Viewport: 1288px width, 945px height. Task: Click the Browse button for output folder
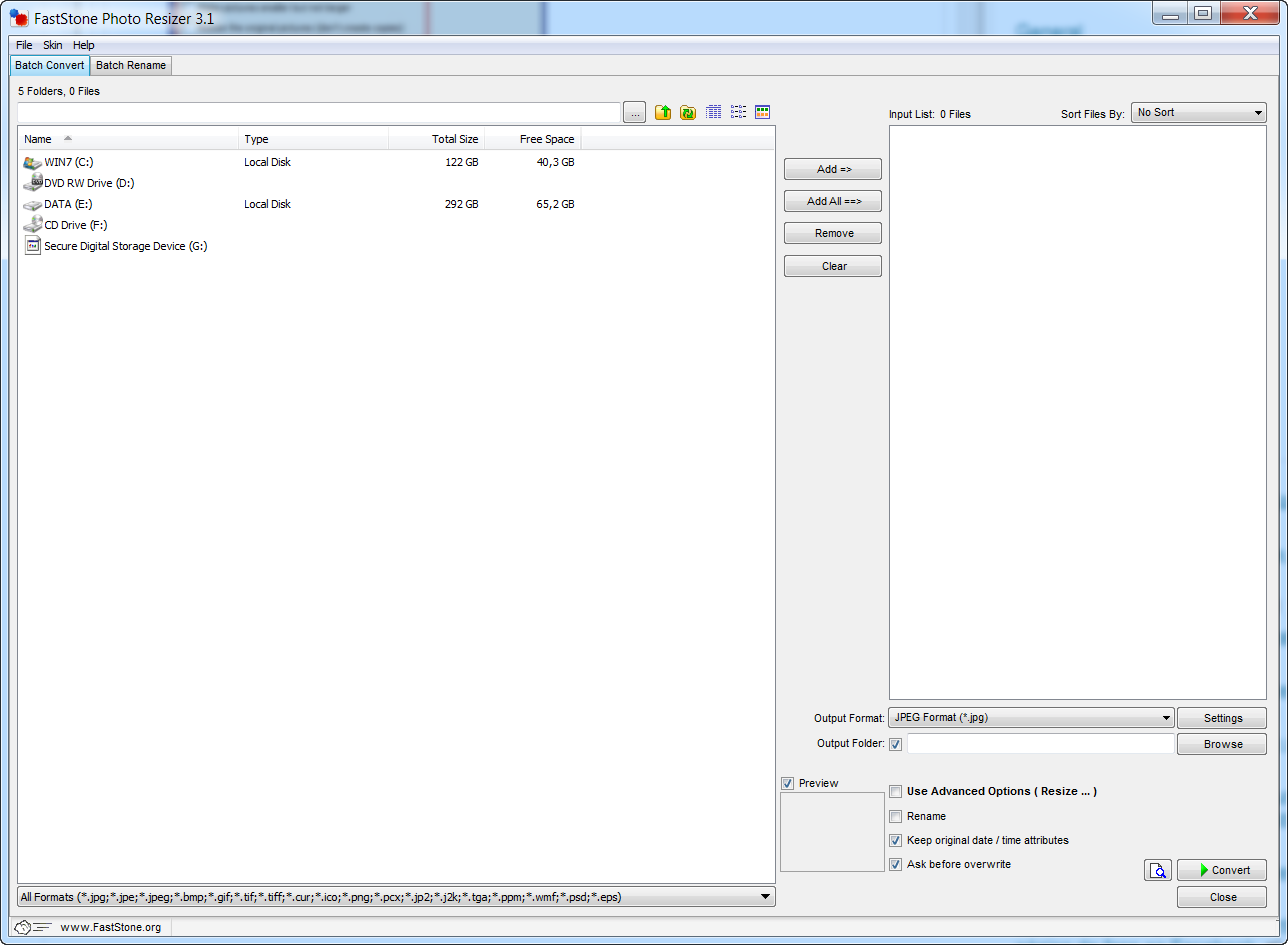1221,744
